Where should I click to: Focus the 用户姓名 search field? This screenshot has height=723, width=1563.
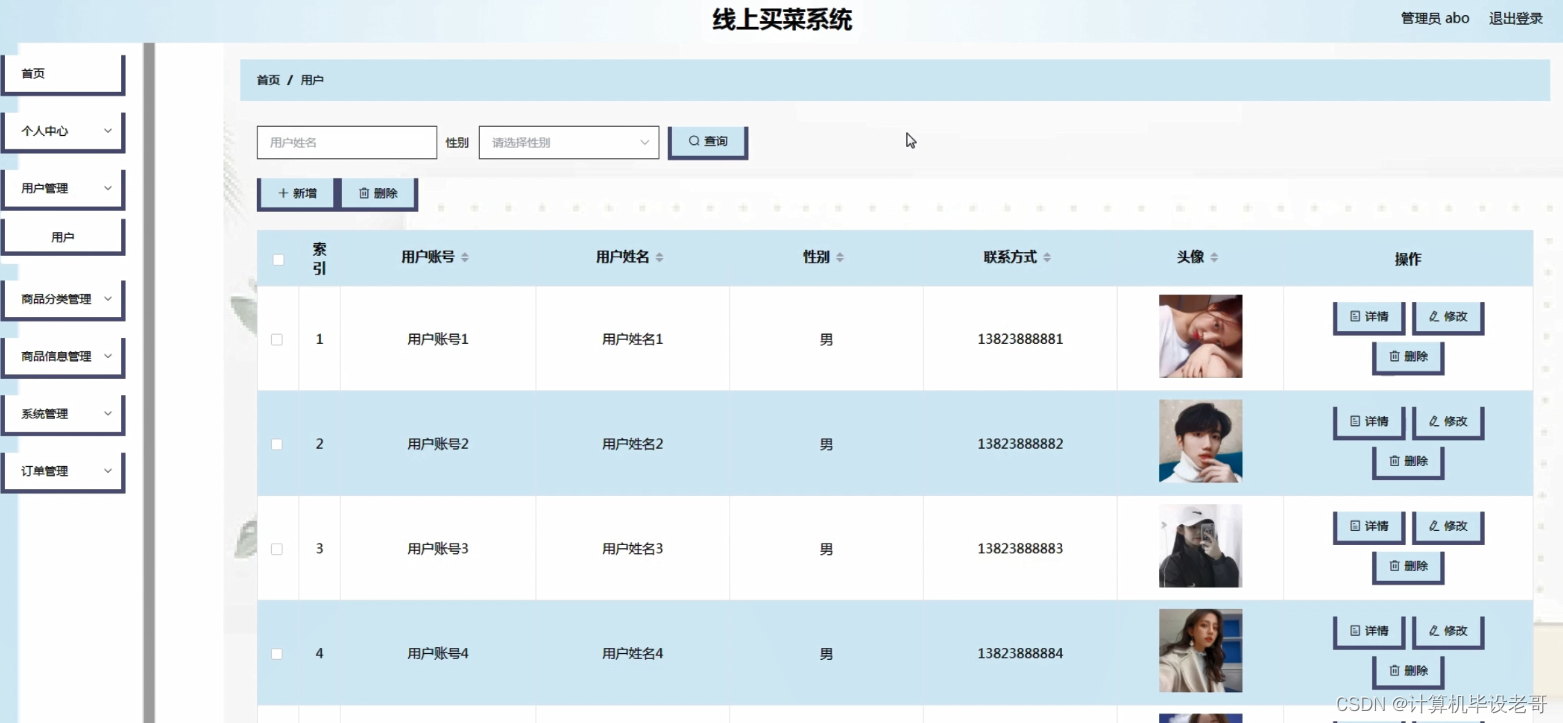point(347,142)
